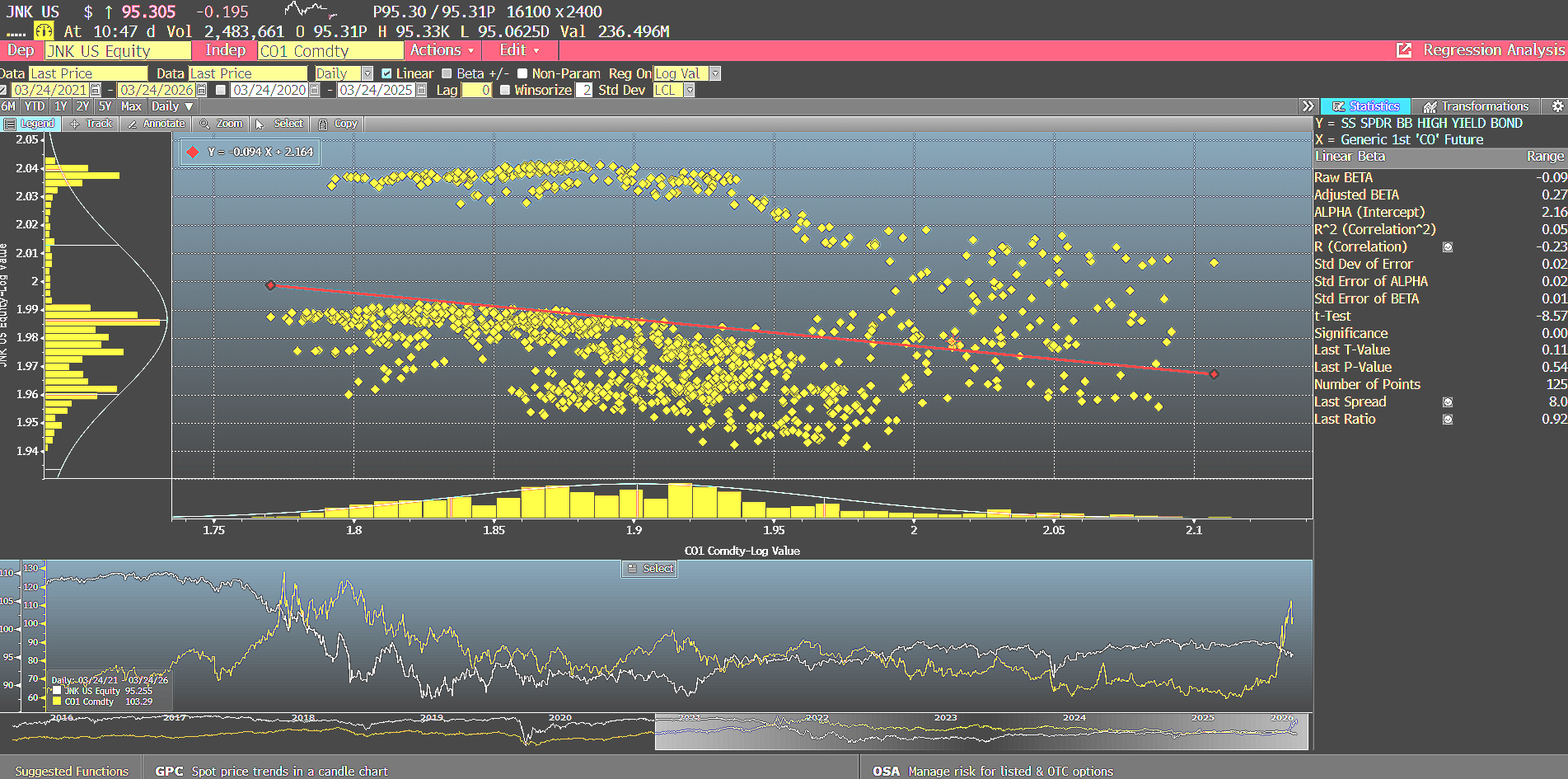Select the 6M range
The image size is (1568, 779).
click(9, 106)
